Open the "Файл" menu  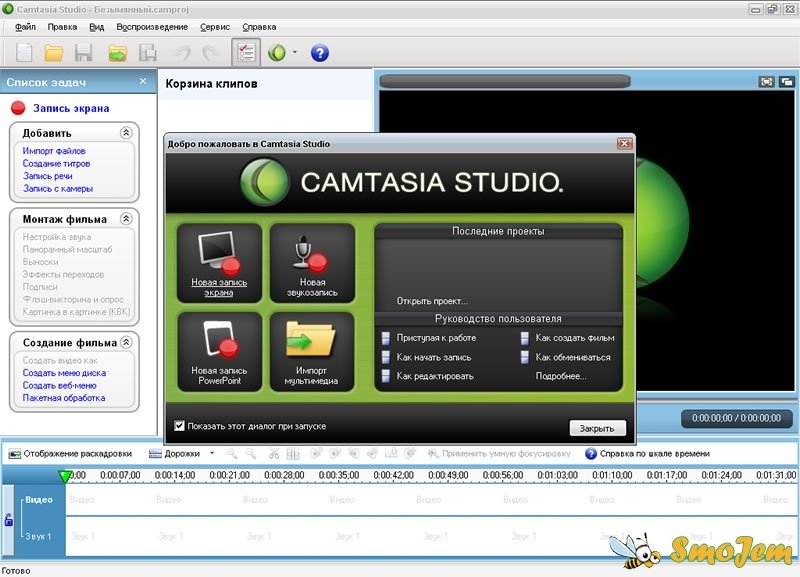25,27
